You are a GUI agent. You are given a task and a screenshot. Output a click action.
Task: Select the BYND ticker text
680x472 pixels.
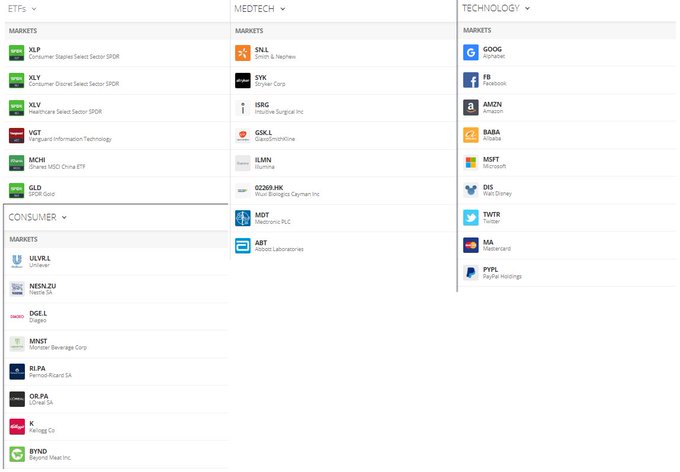(x=38, y=452)
